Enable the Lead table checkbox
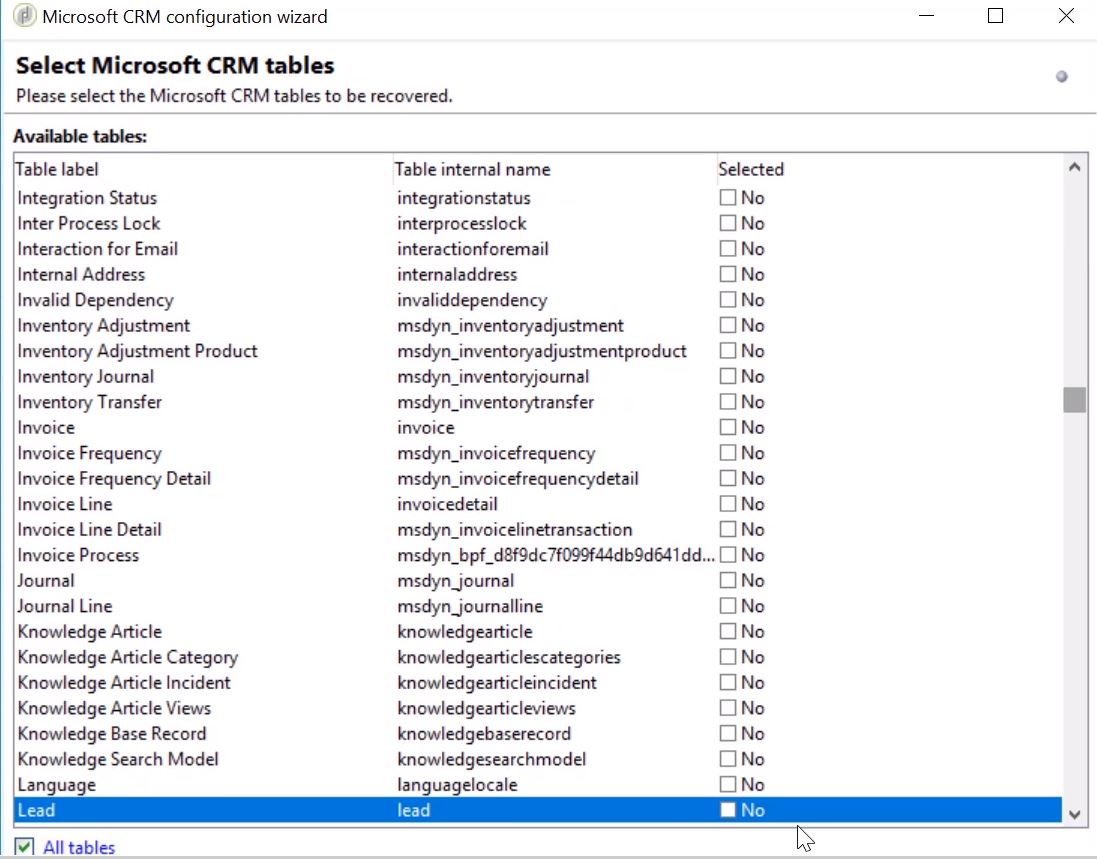 (728, 811)
